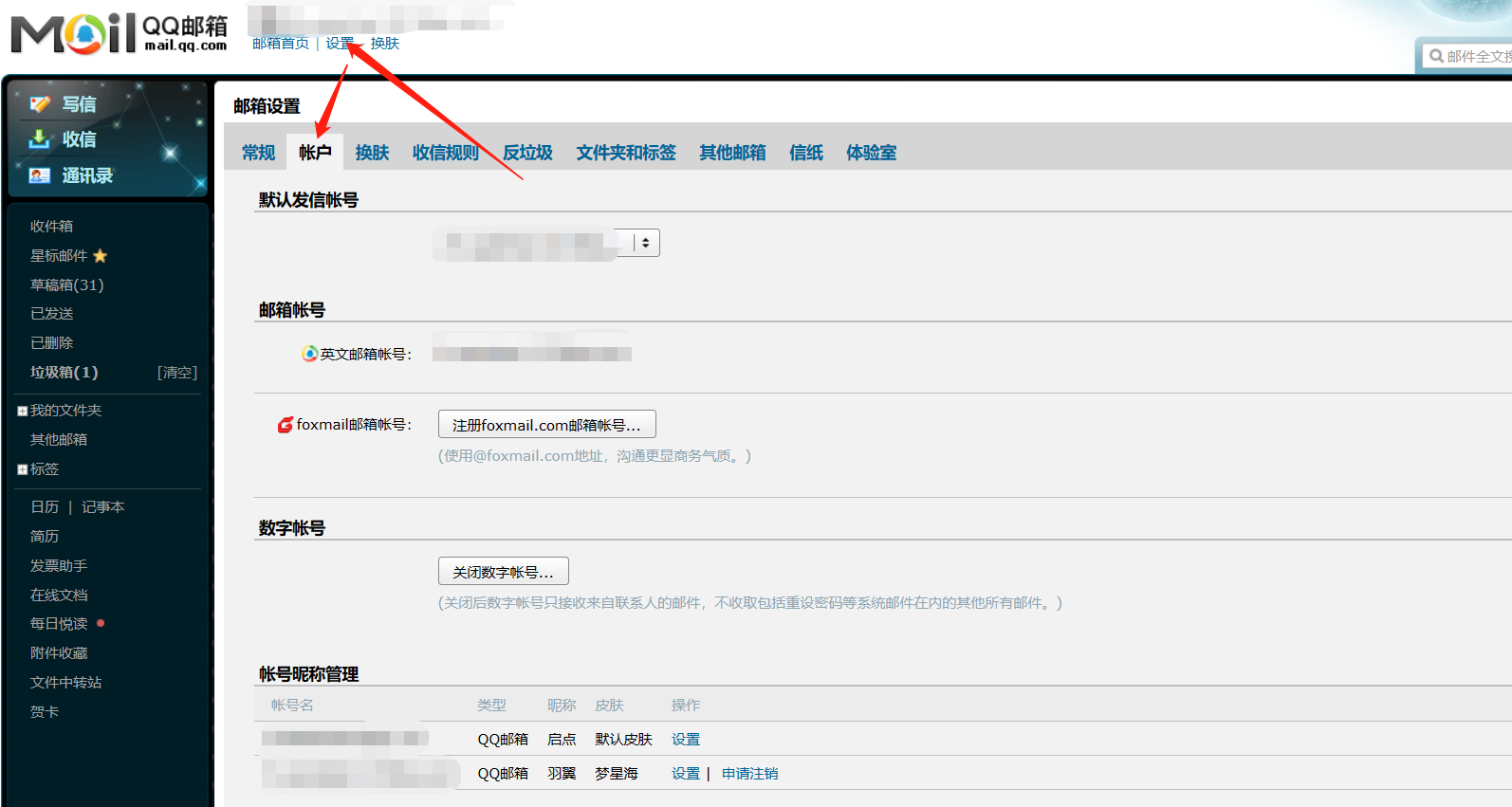
Task: Click 设置 for the 羽翼 account row
Action: coord(686,774)
